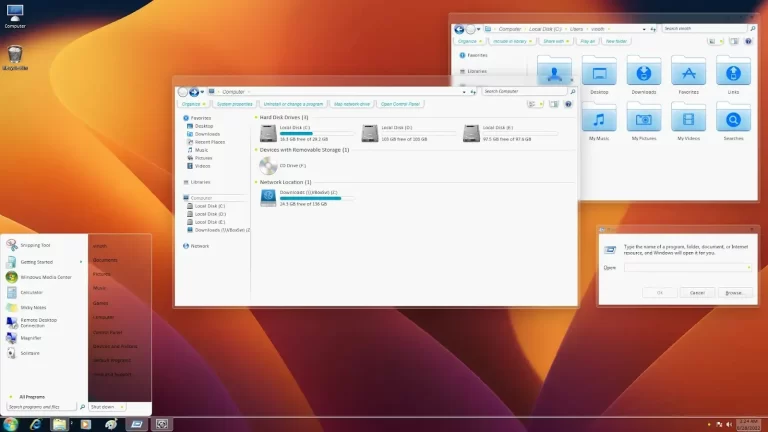
Task: Open Shut down options arrow
Action: [x=121, y=407]
